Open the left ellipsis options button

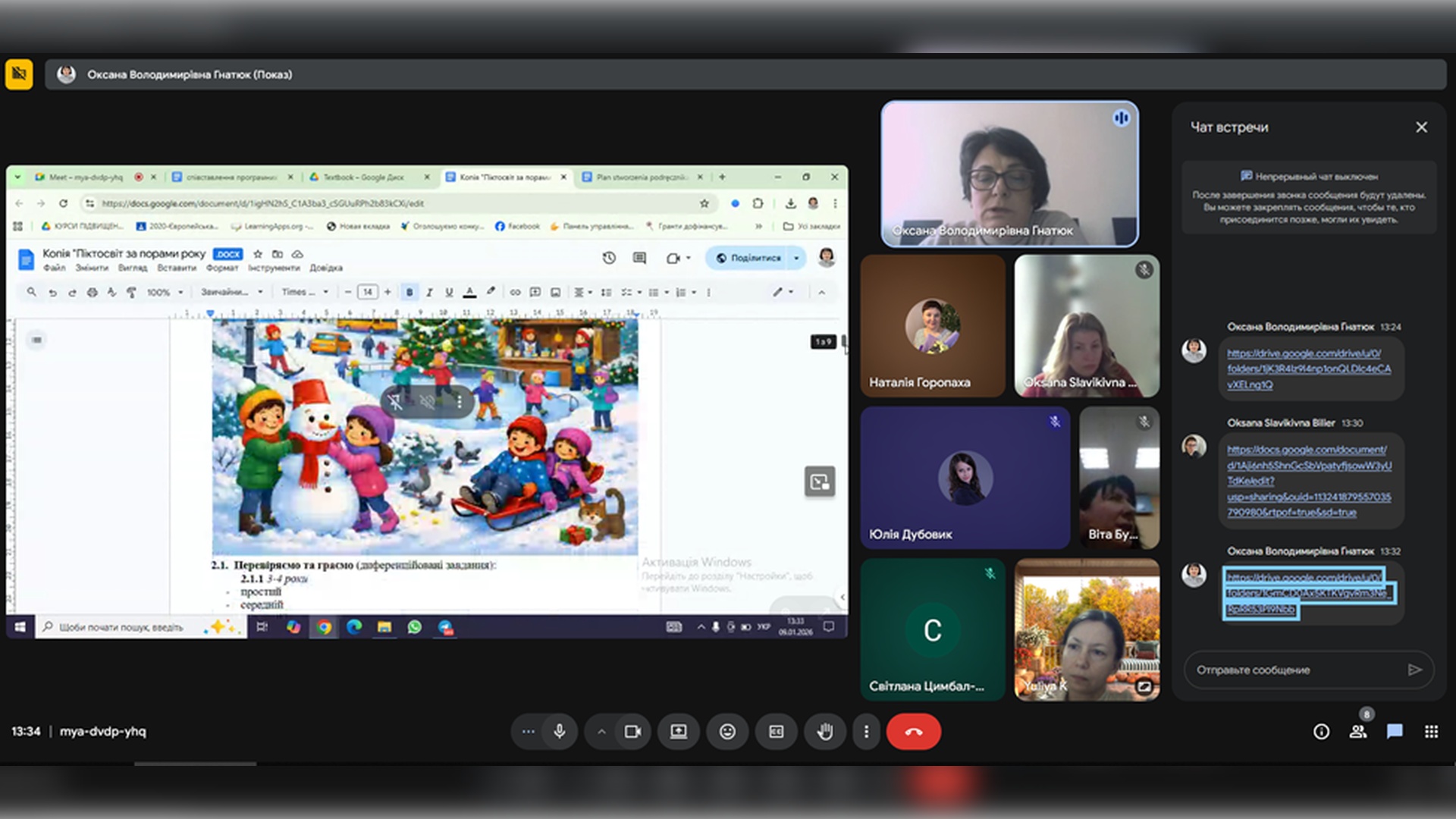tap(528, 732)
